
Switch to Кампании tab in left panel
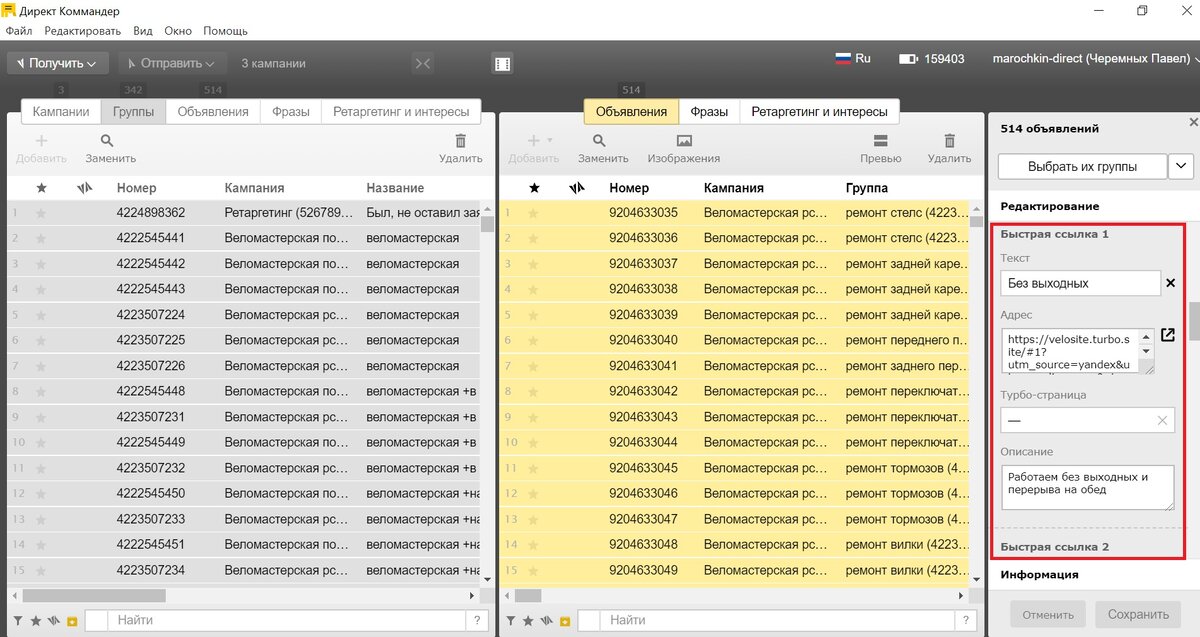[61, 112]
